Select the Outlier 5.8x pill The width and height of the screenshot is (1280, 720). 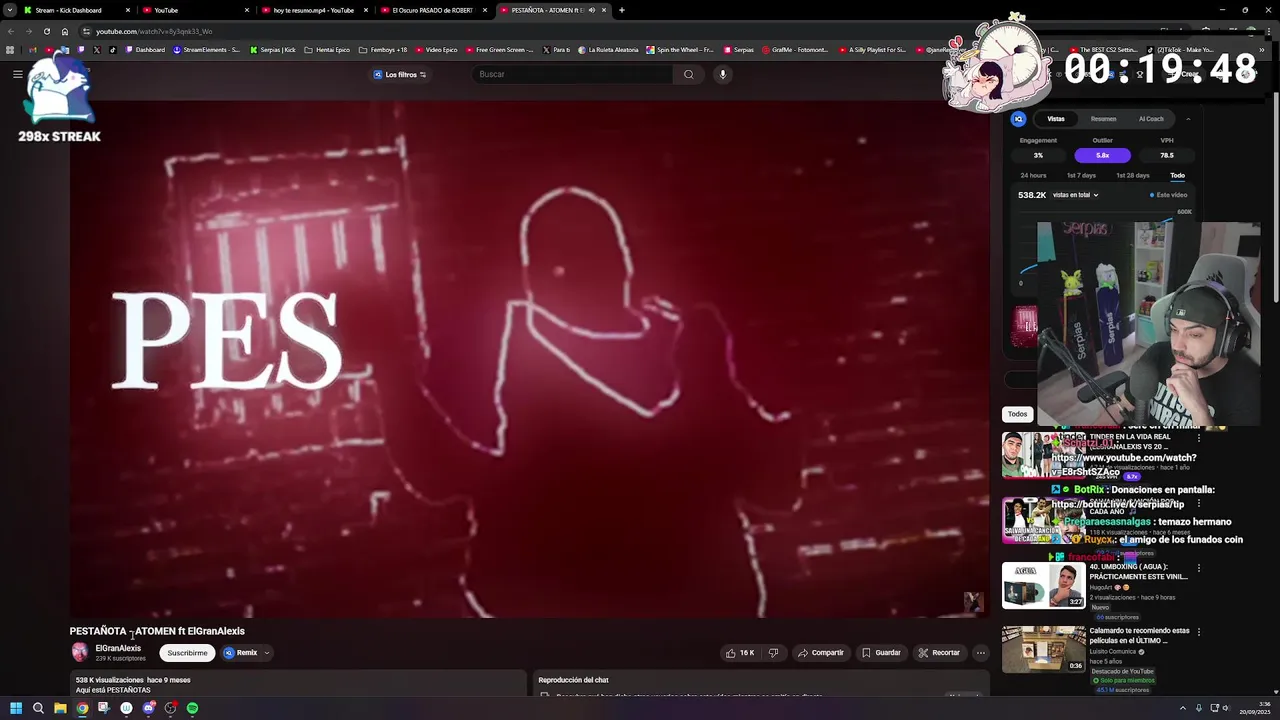click(1102, 155)
